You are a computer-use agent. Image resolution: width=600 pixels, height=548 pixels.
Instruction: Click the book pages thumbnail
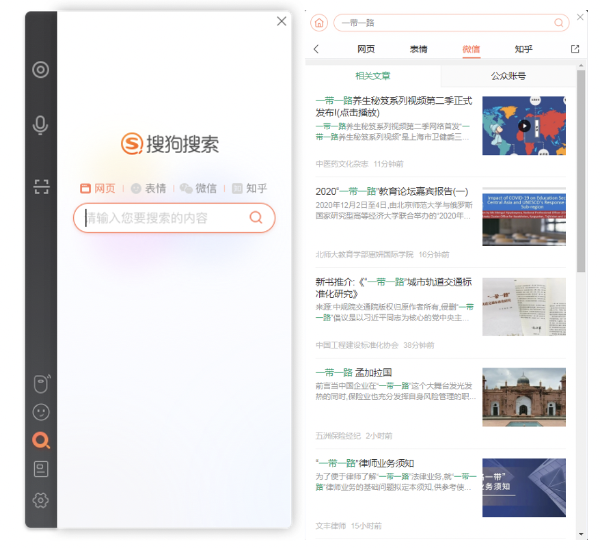(524, 307)
